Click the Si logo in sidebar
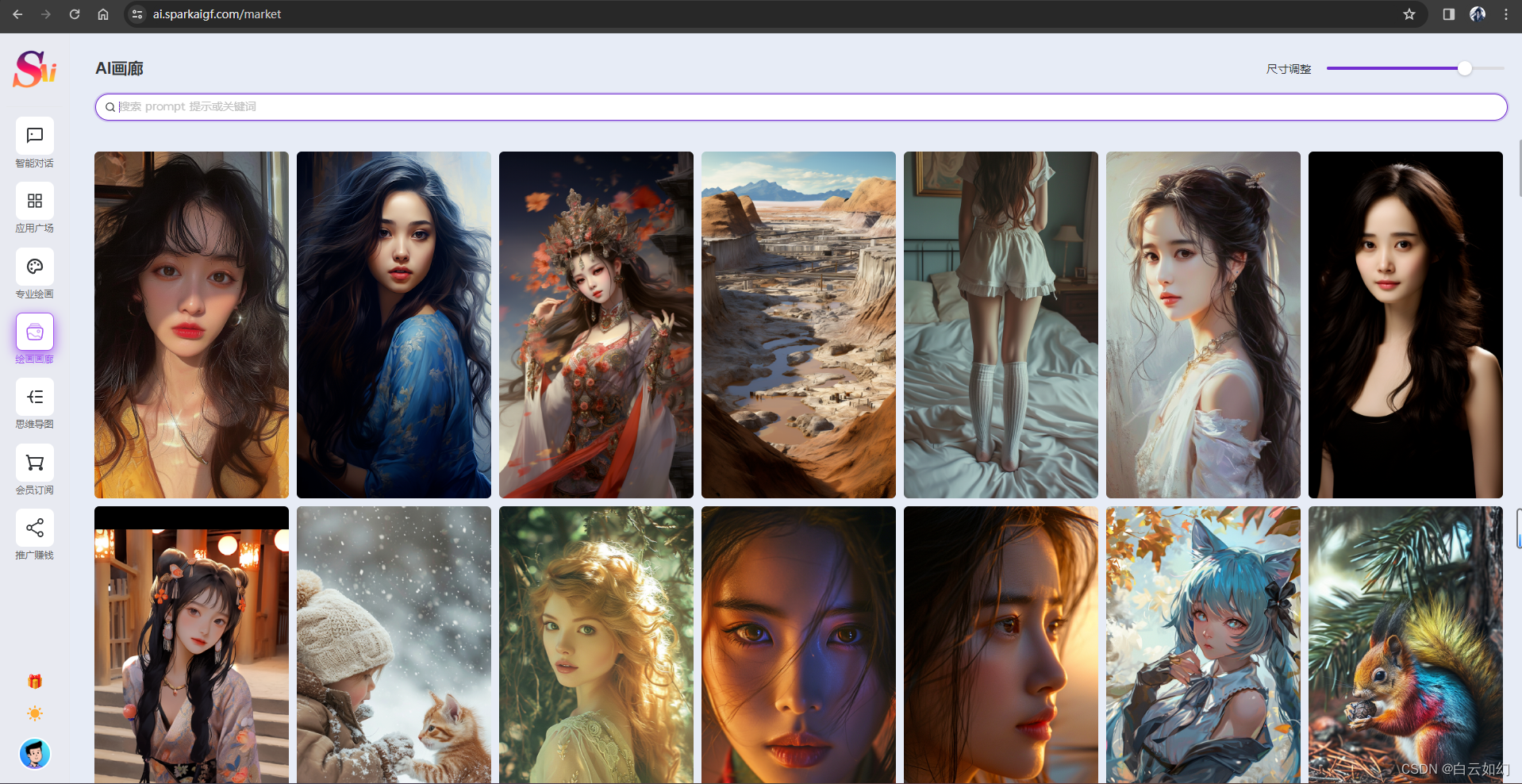This screenshot has width=1522, height=784. pos(35,69)
